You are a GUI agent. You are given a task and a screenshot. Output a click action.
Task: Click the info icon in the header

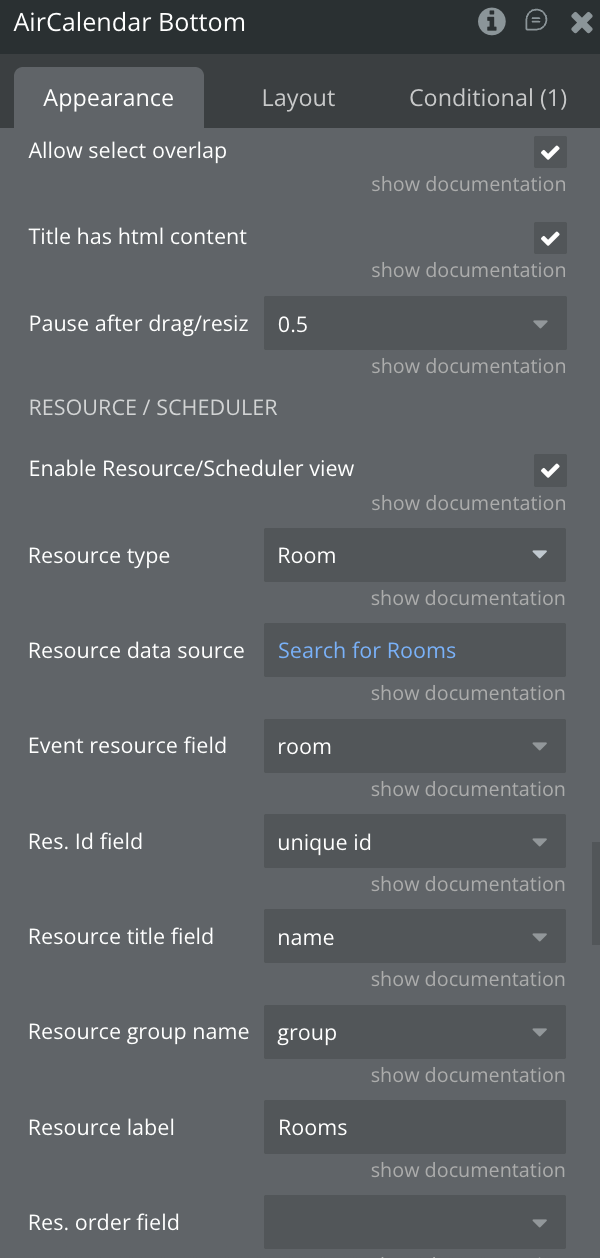(x=491, y=21)
